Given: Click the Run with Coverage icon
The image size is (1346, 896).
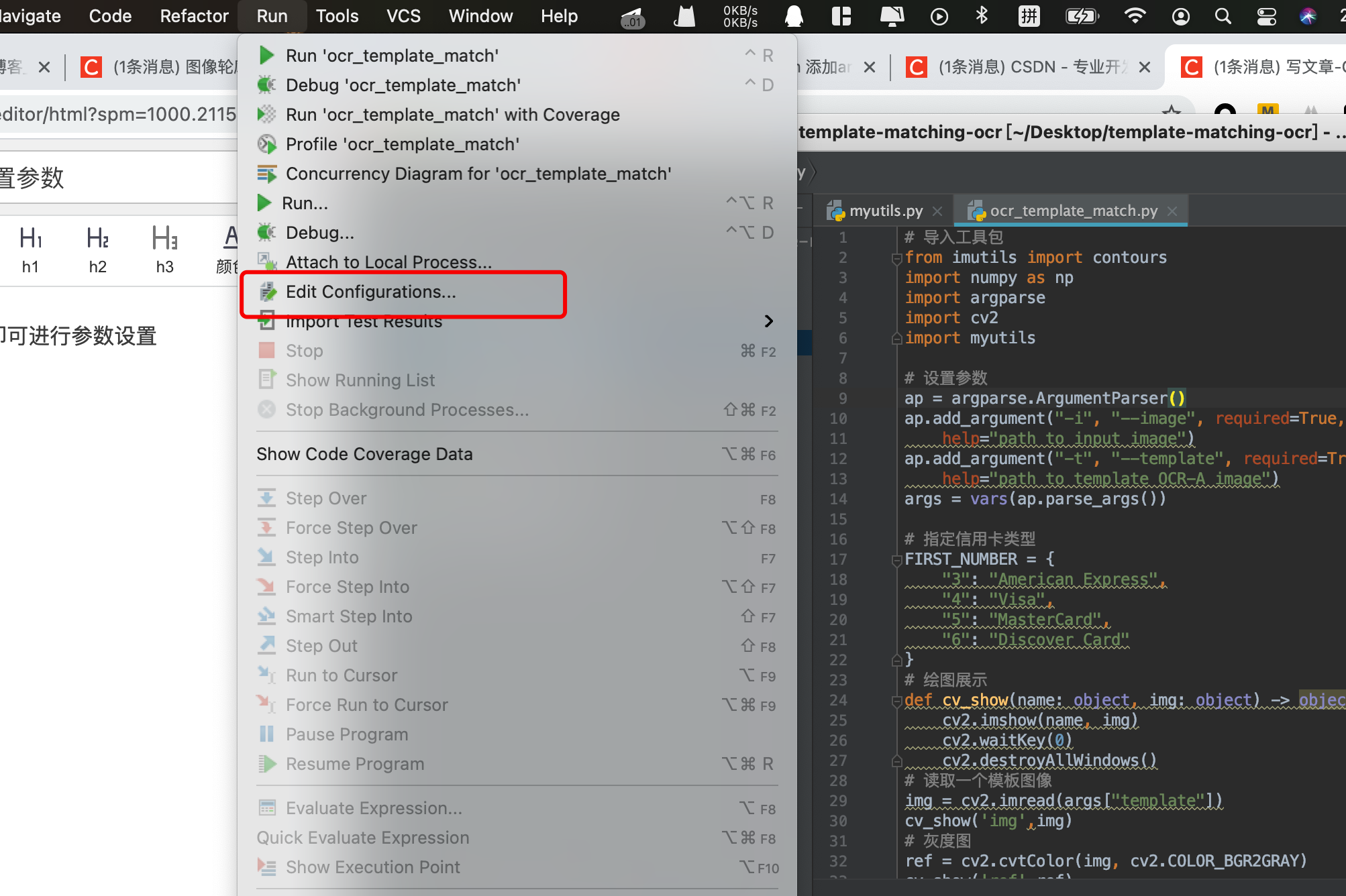Looking at the screenshot, I should tap(266, 115).
